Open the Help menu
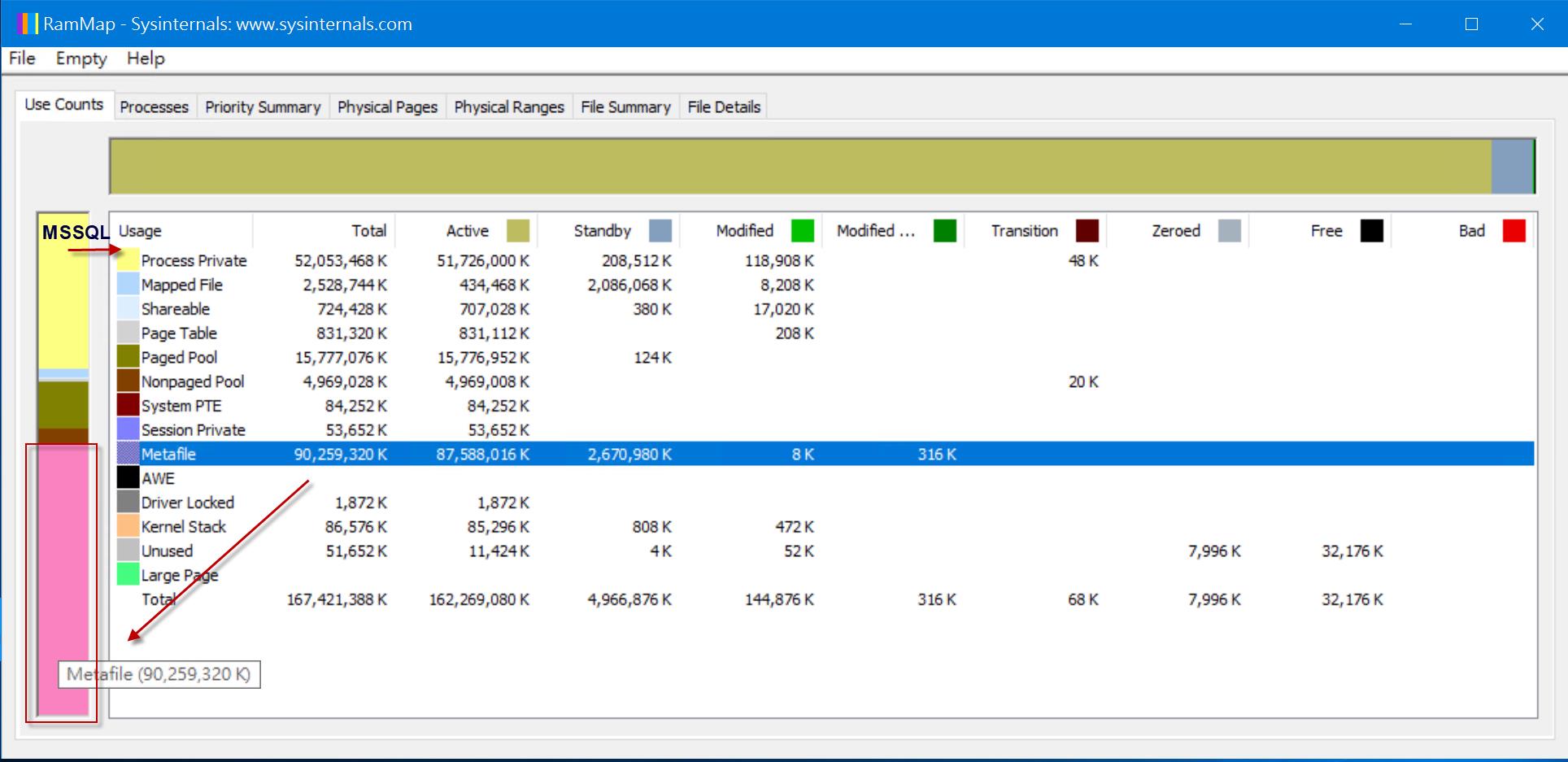Image resolution: width=1568 pixels, height=762 pixels. click(x=146, y=59)
